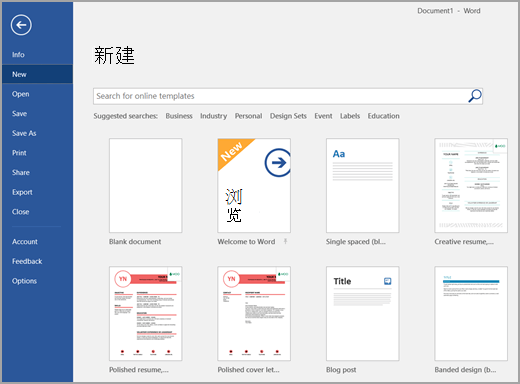Open the Share page

click(x=21, y=173)
